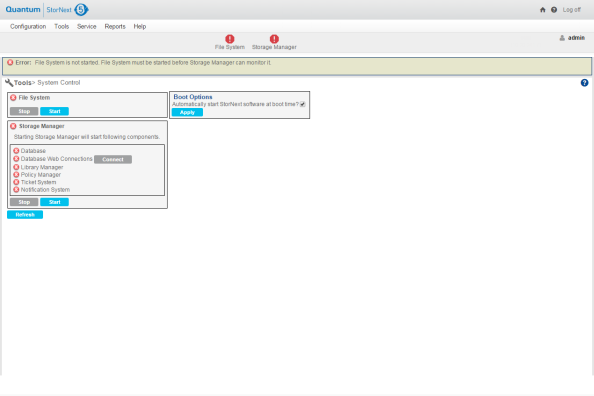This screenshot has width=594, height=396.
Task: Open the page help question mark icon
Action: point(585,83)
